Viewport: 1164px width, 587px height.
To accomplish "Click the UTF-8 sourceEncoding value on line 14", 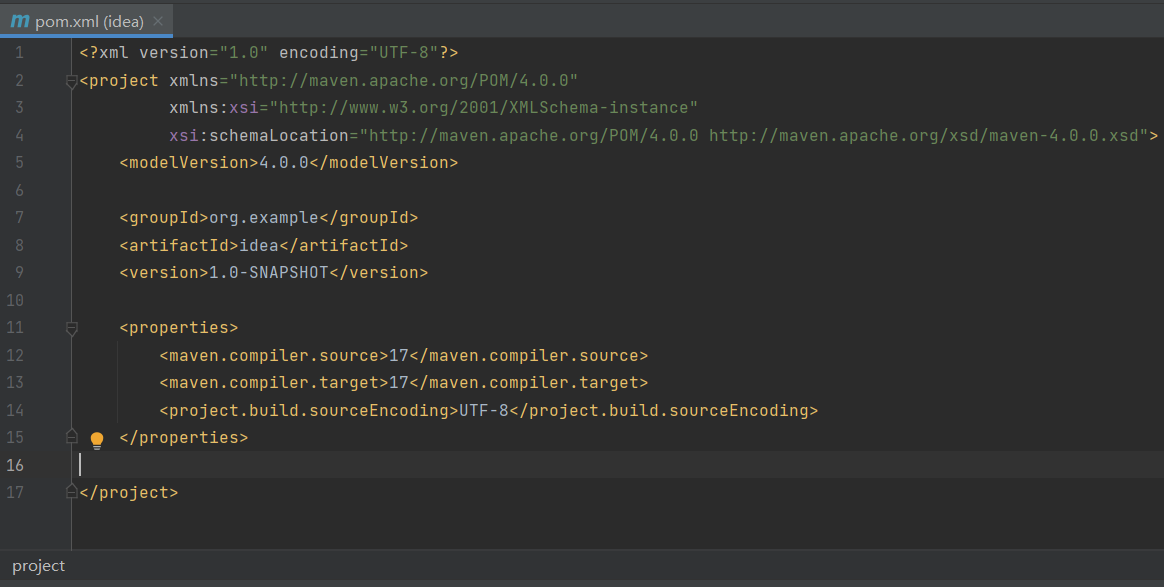I will (484, 410).
